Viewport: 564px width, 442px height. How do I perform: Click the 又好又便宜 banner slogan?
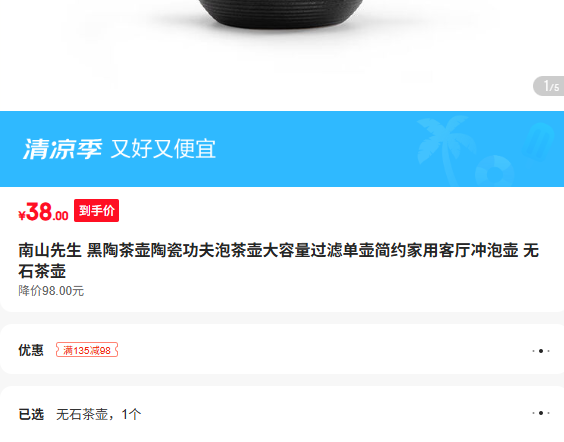click(163, 149)
